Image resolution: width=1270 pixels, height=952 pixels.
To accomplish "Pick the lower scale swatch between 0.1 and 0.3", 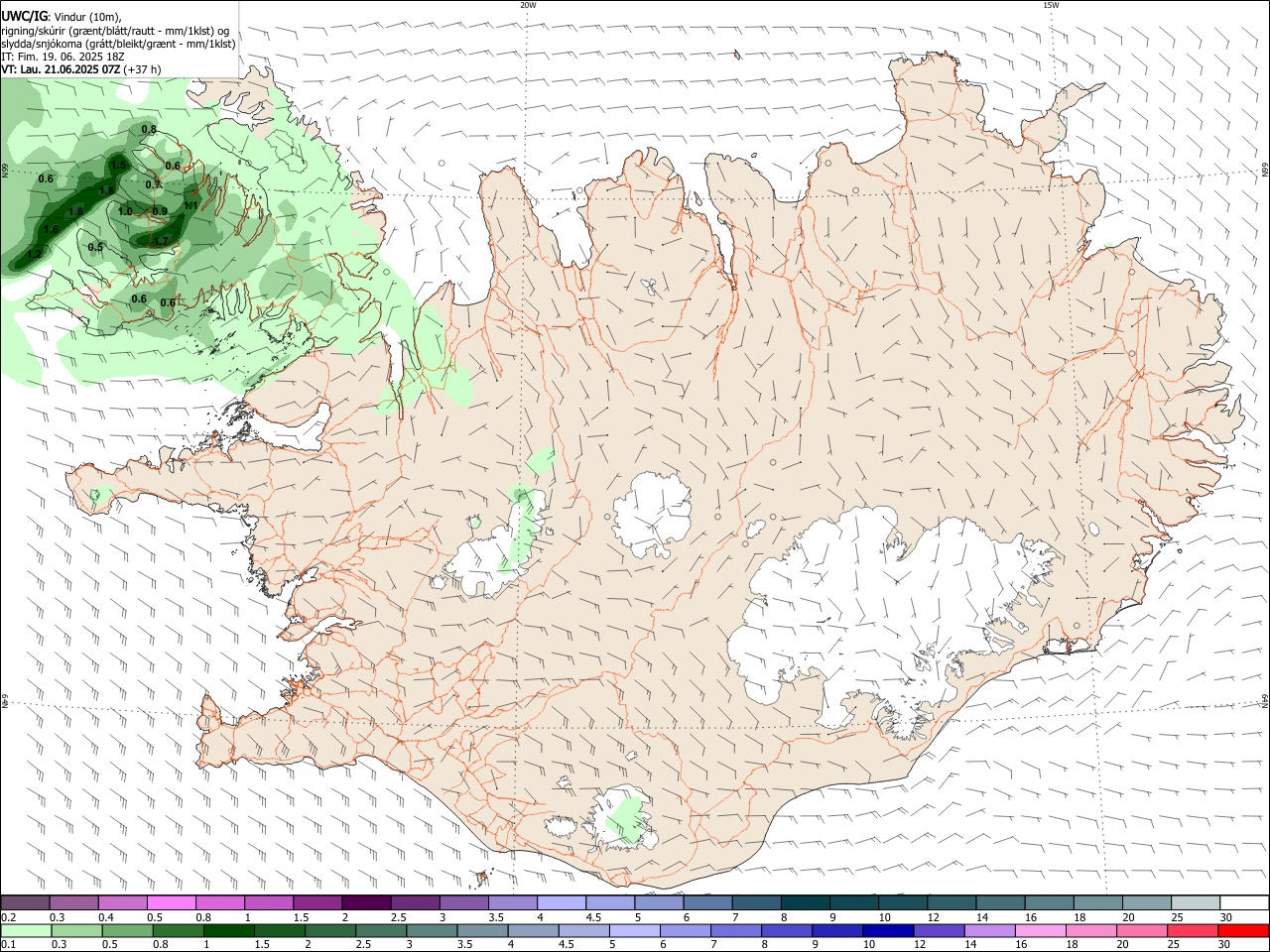I will click(25, 931).
